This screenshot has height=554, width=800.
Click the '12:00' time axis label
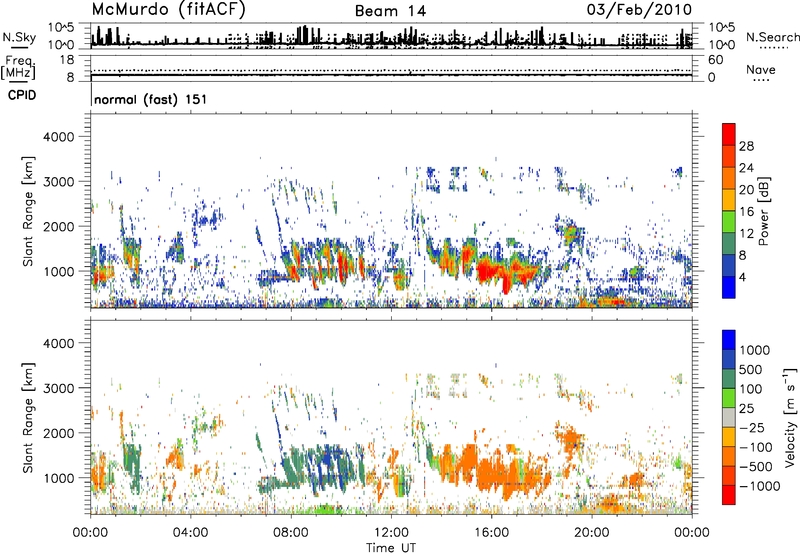coord(391,533)
